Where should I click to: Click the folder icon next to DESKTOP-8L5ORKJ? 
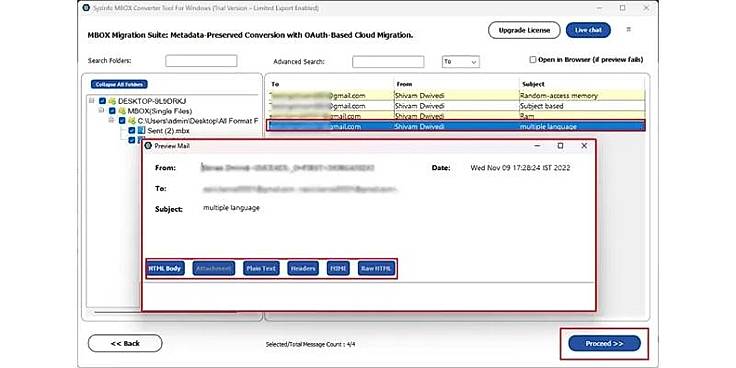(112, 101)
